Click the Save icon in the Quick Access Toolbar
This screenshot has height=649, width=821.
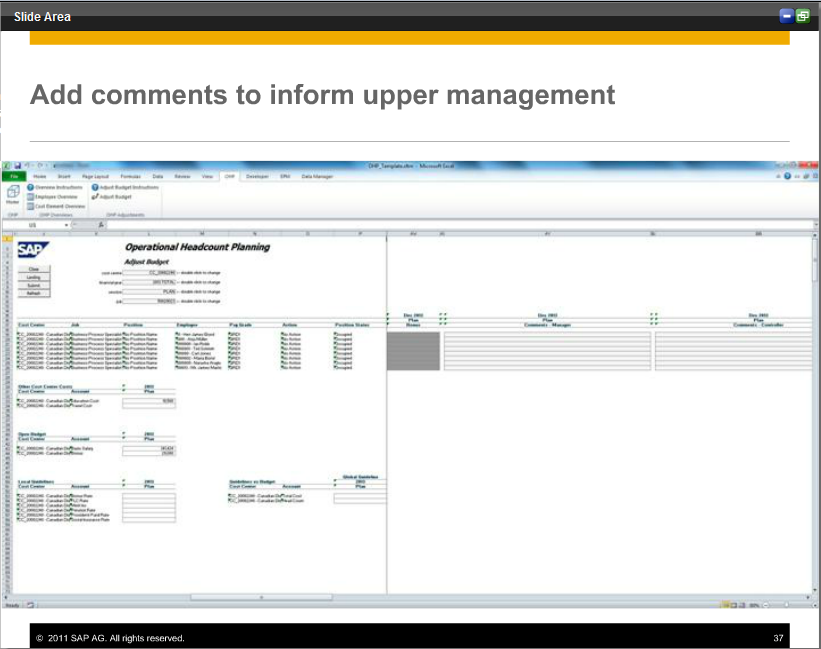coord(18,166)
